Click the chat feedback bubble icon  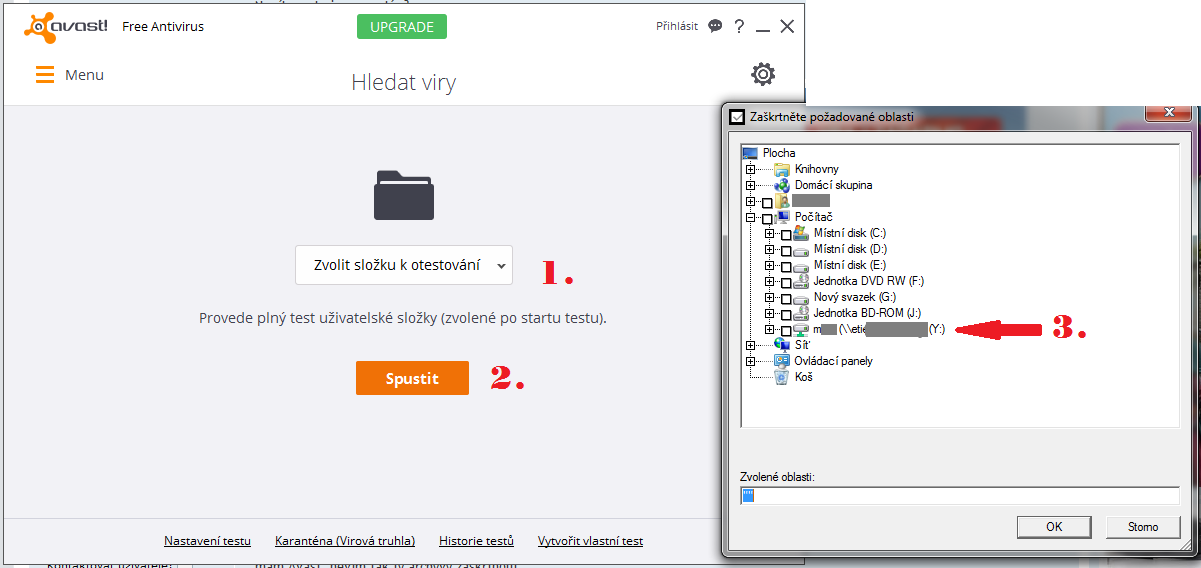[x=715, y=26]
